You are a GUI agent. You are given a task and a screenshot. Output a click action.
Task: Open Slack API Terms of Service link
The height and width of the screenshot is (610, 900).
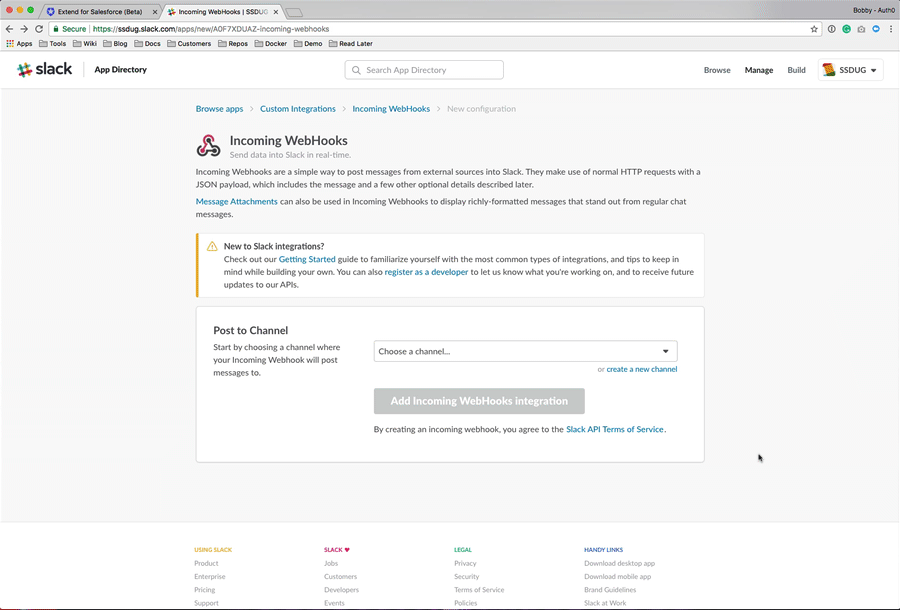click(x=615, y=429)
